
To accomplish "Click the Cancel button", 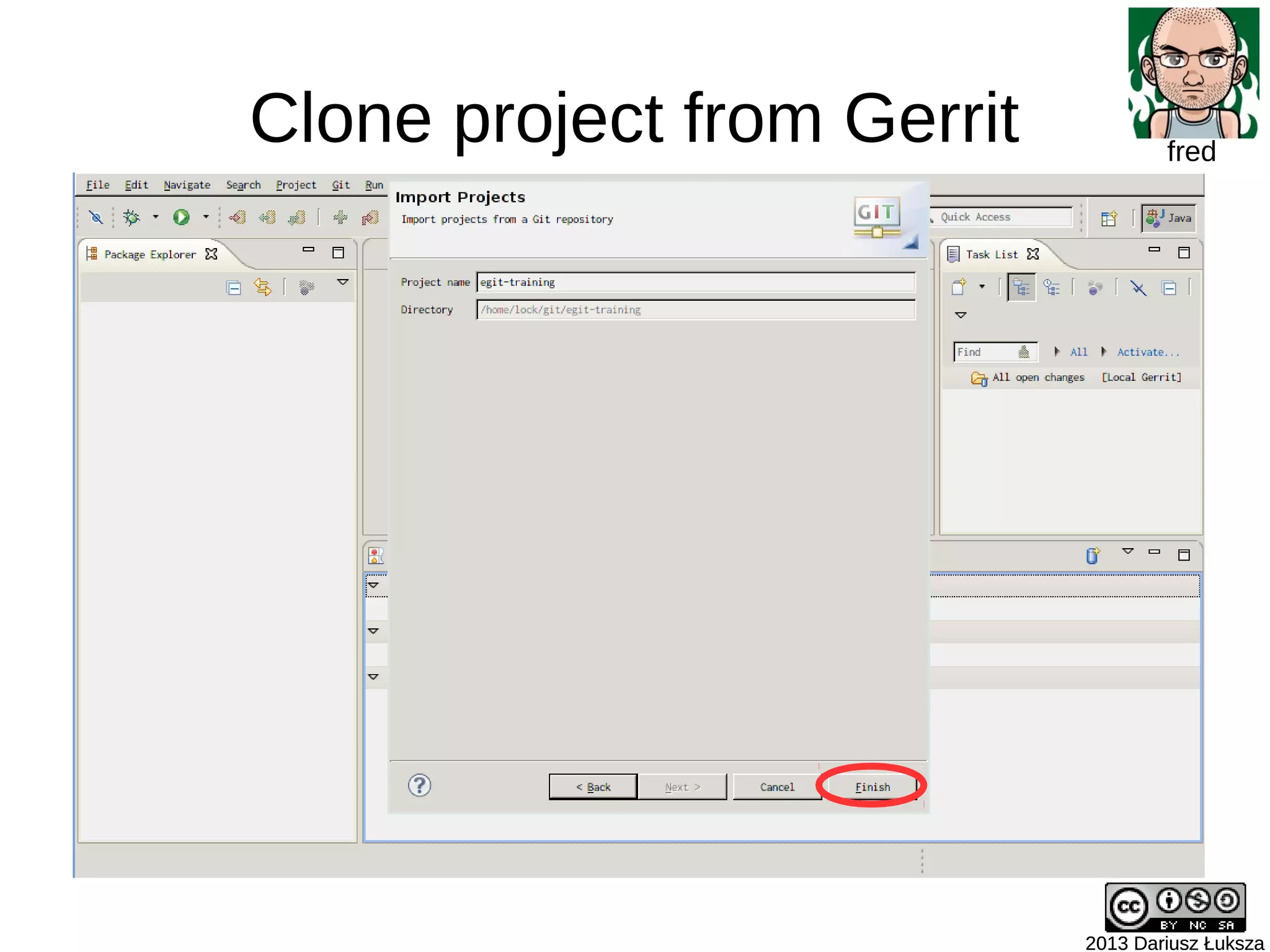I will tap(777, 786).
